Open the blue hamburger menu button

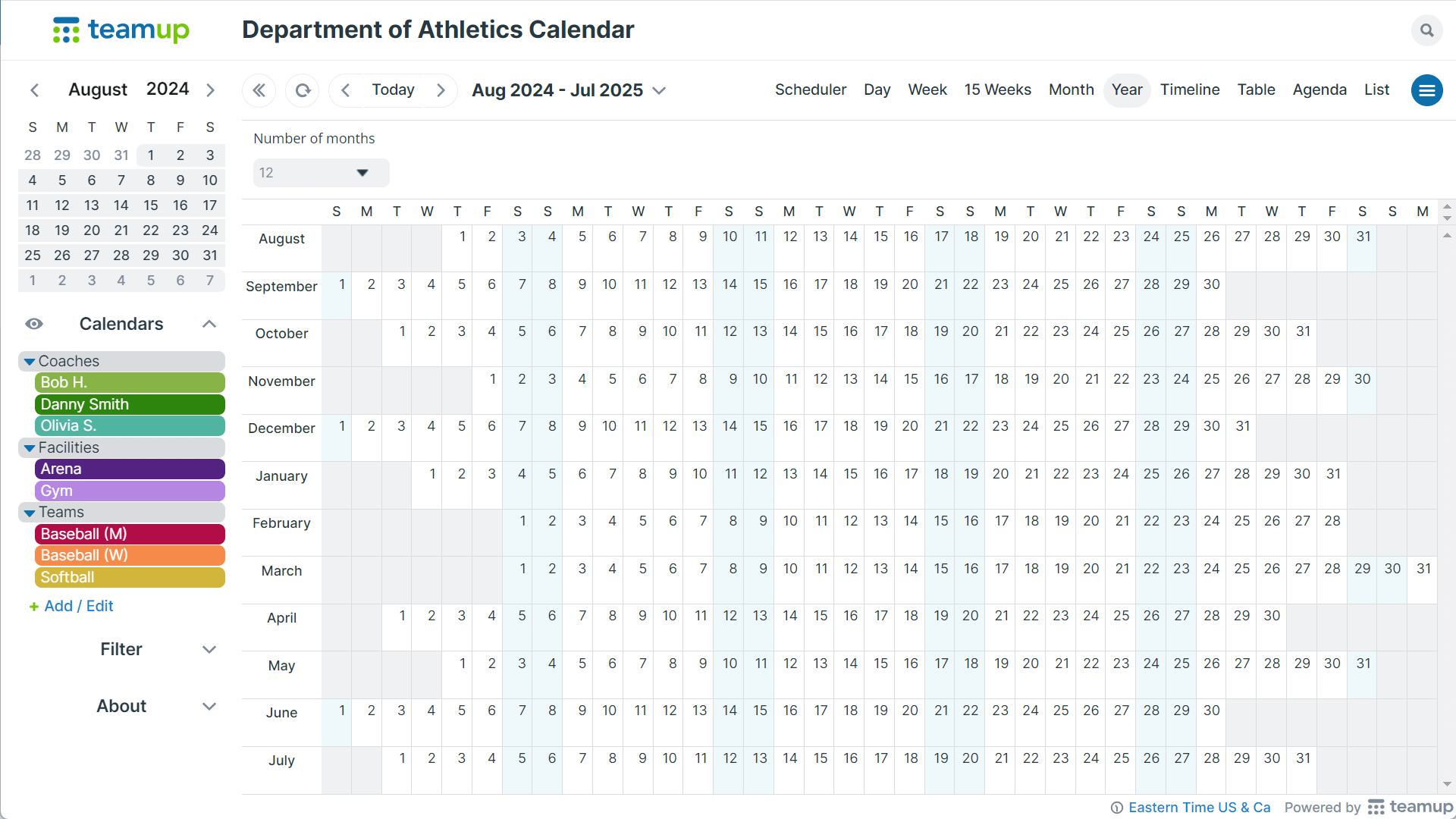pyautogui.click(x=1426, y=90)
